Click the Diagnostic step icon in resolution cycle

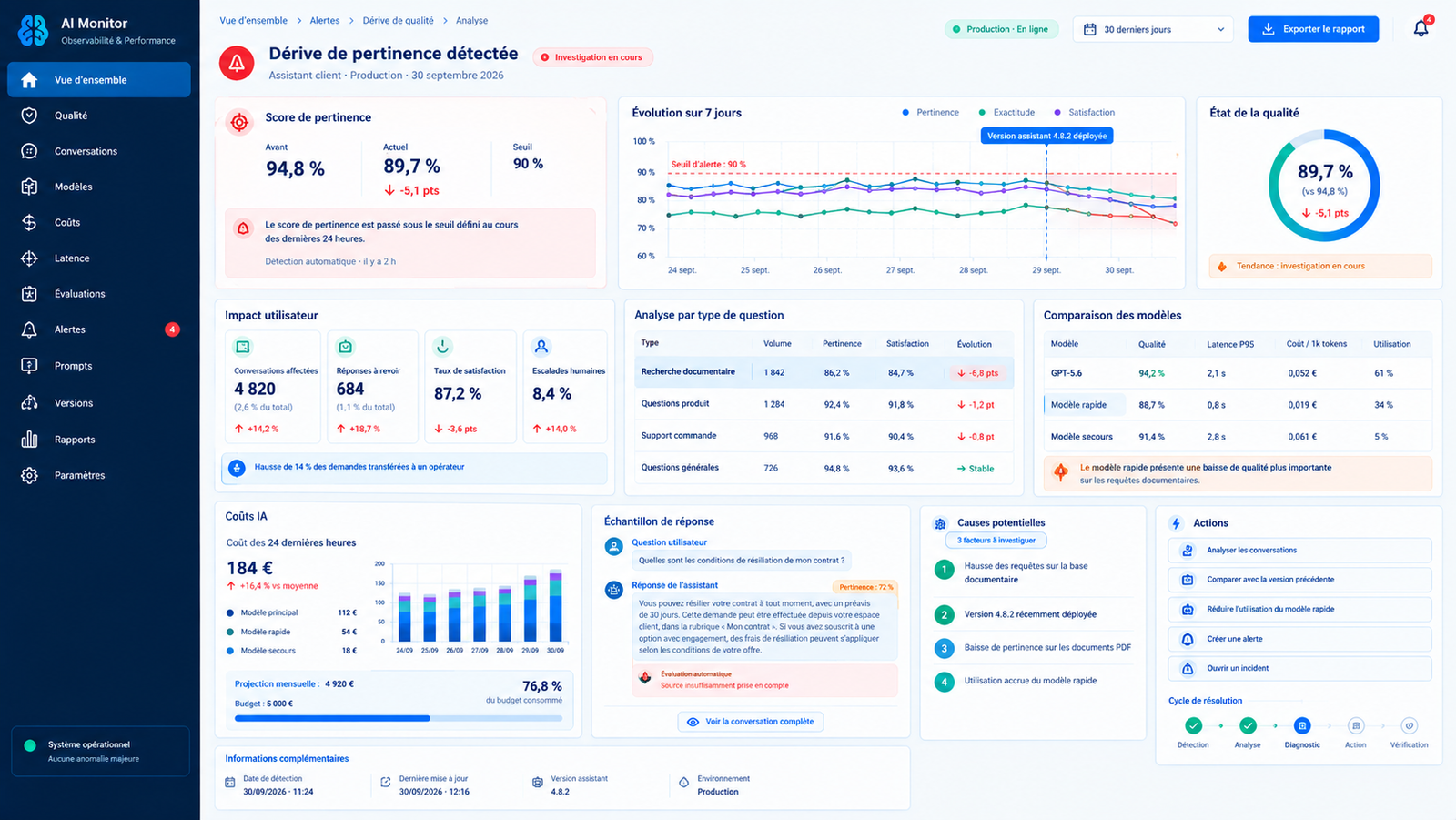pyautogui.click(x=1302, y=725)
